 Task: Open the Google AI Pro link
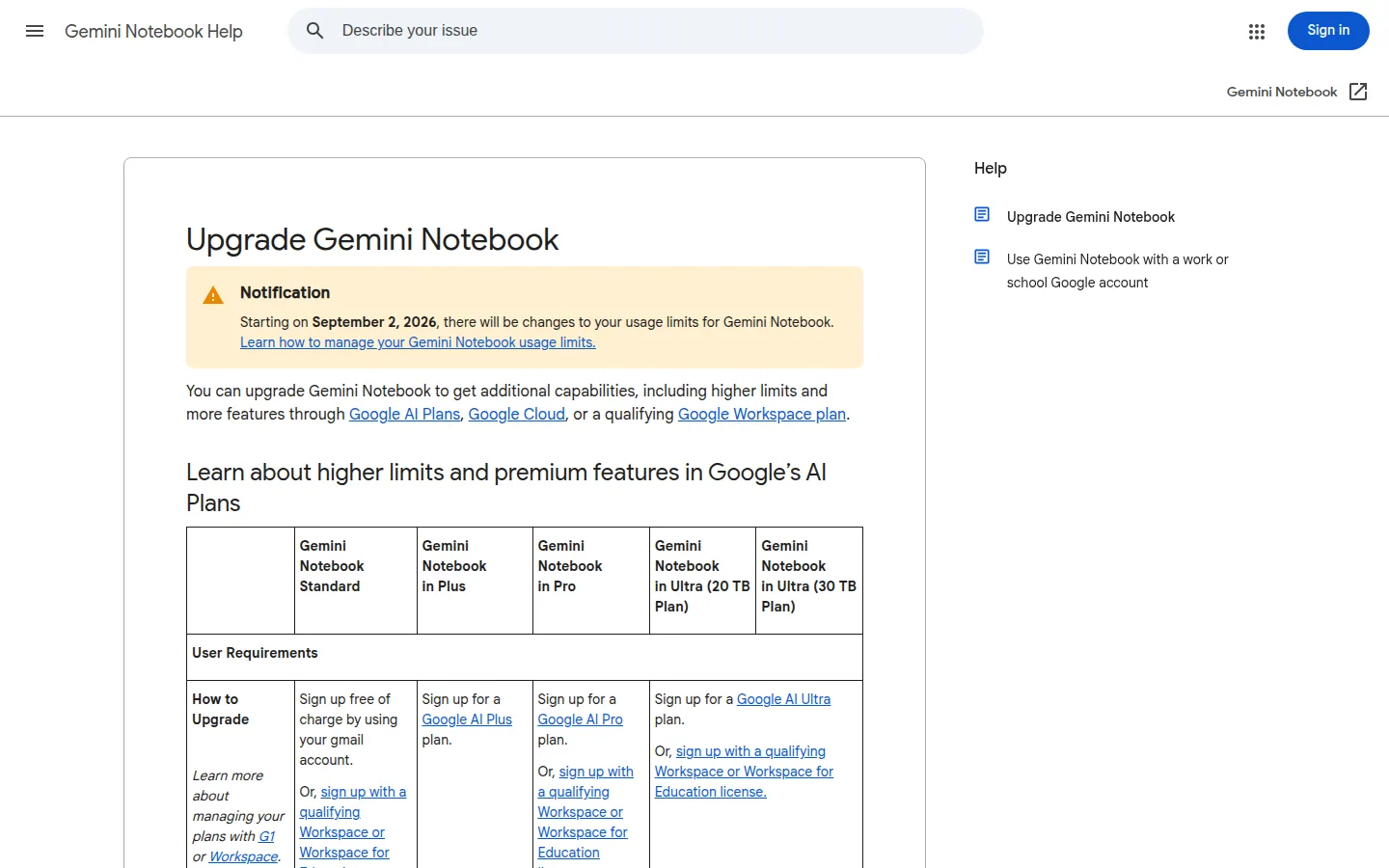click(x=580, y=719)
